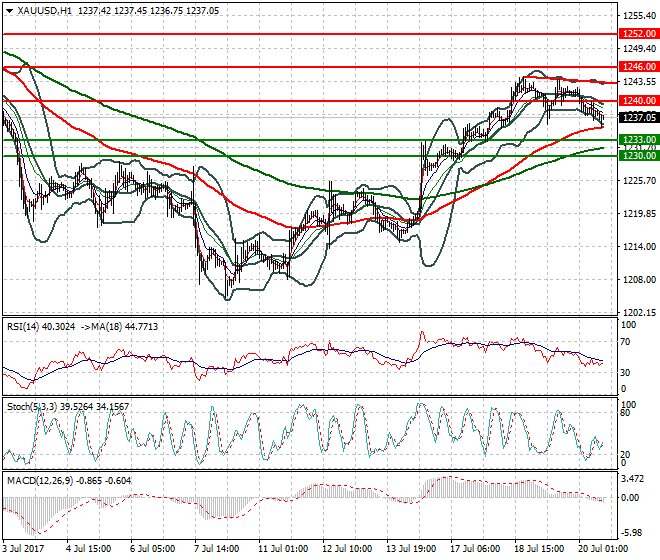The width and height of the screenshot is (660, 560).
Task: Select the MACD(12,26,9) indicator label
Action: coord(40,480)
